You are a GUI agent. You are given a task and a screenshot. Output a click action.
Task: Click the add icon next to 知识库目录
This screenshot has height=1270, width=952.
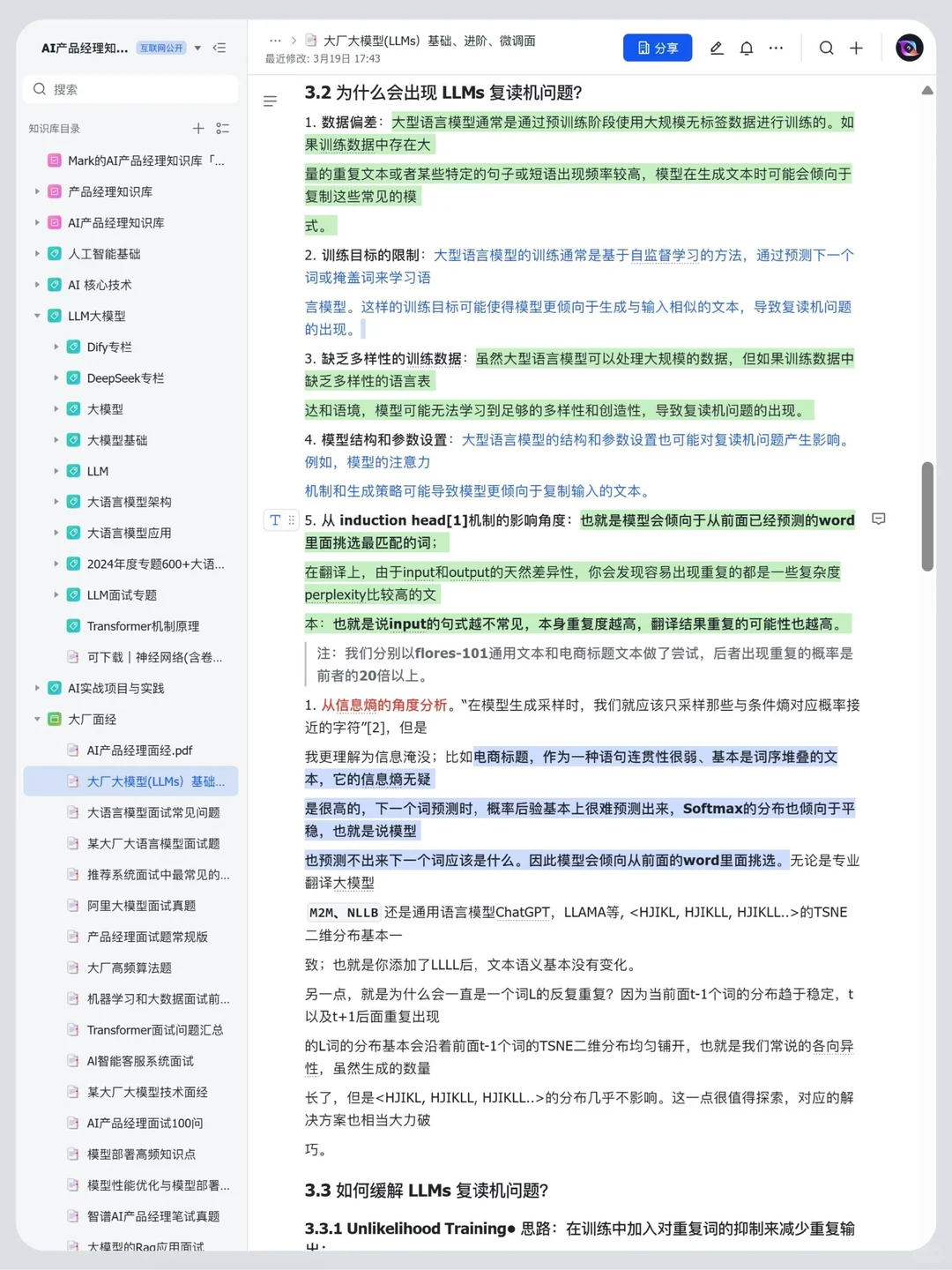coord(198,128)
